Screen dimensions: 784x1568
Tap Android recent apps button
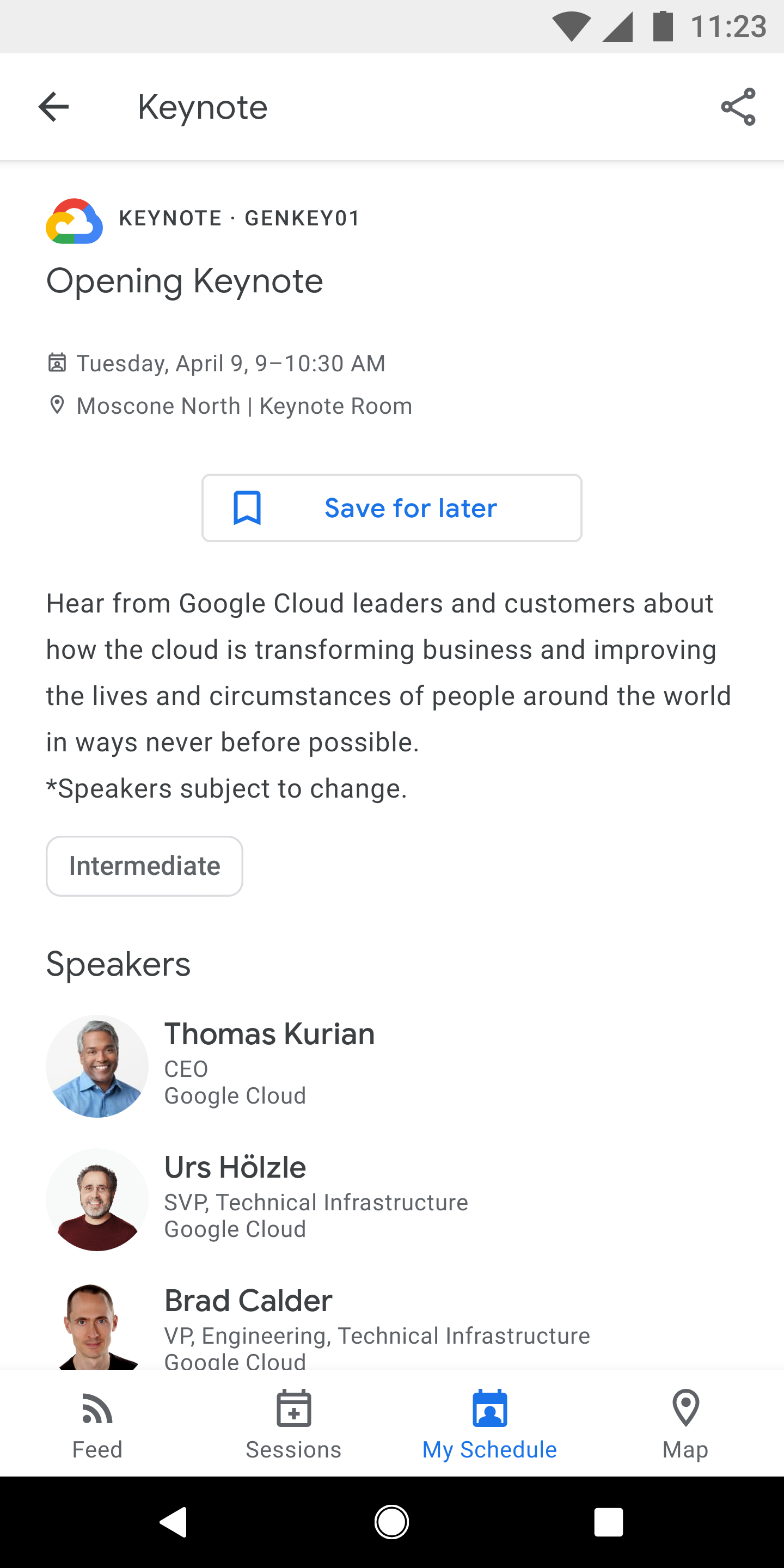[x=609, y=1522]
